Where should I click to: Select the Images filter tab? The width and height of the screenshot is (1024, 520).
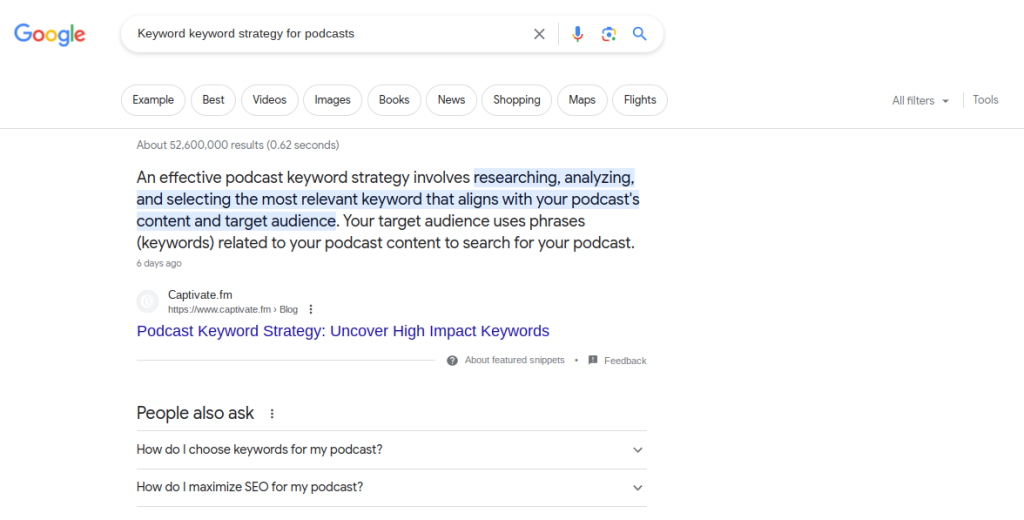pos(332,100)
